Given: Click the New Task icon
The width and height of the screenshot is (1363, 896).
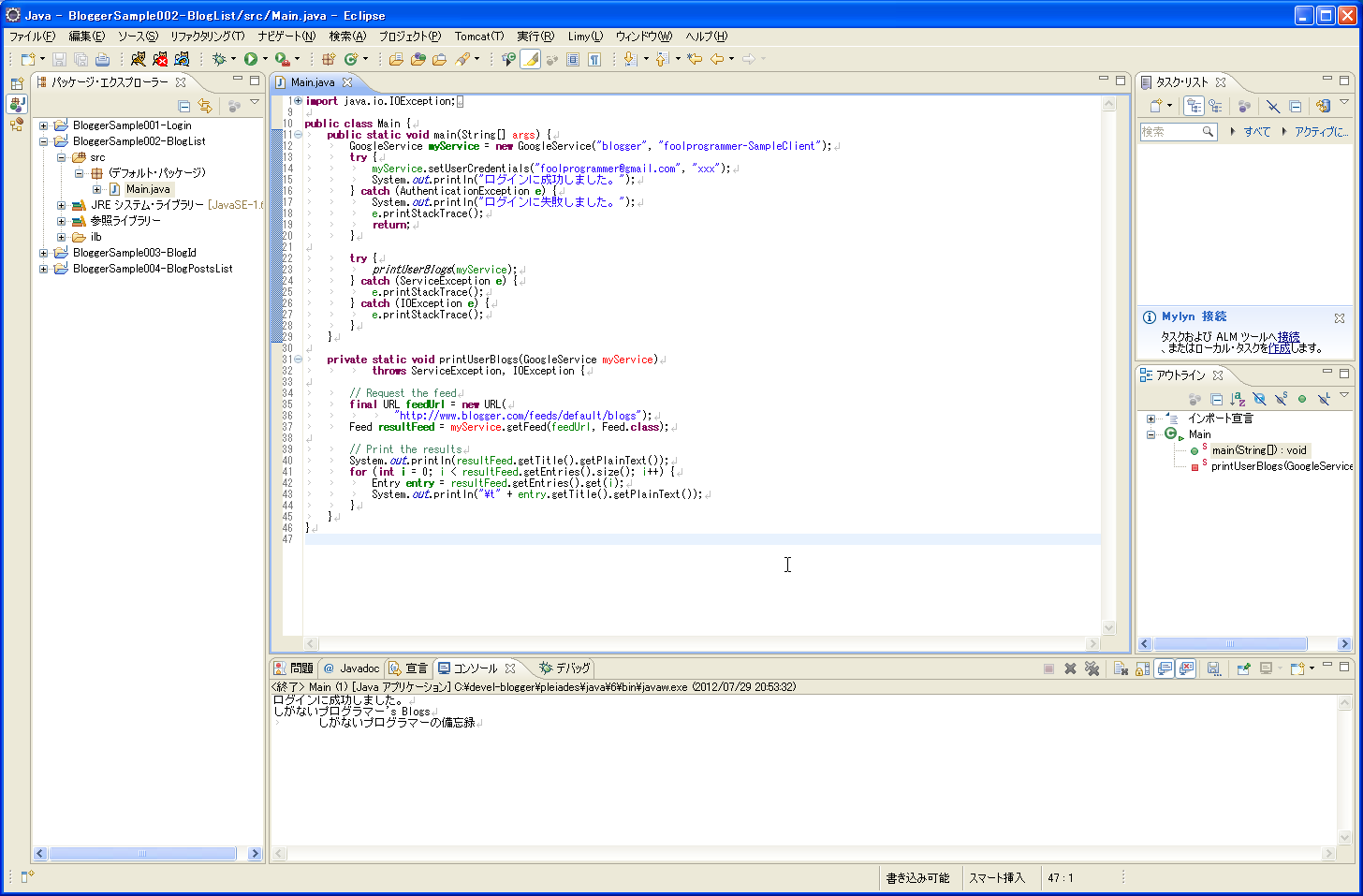Looking at the screenshot, I should click(x=1156, y=106).
